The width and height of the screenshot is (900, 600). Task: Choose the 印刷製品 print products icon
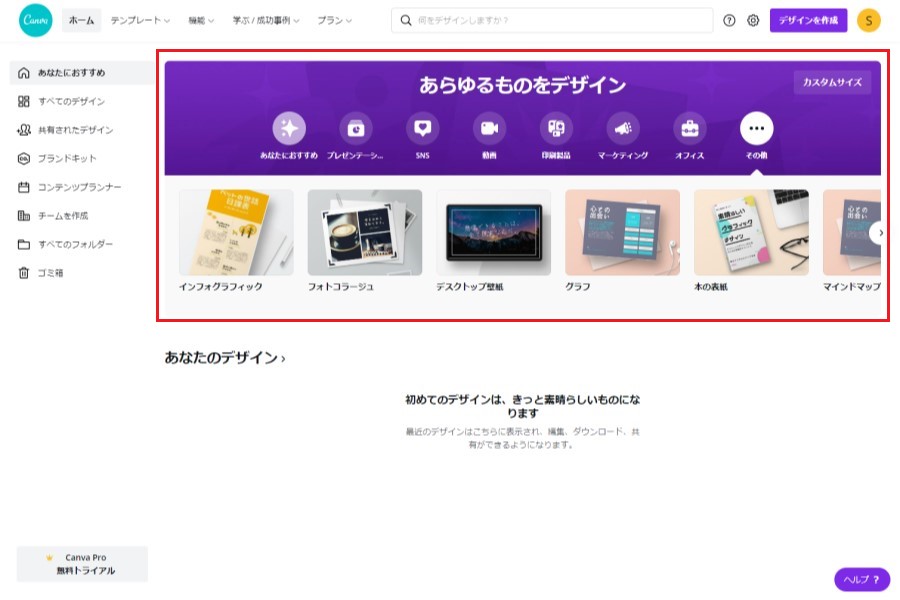pos(556,128)
